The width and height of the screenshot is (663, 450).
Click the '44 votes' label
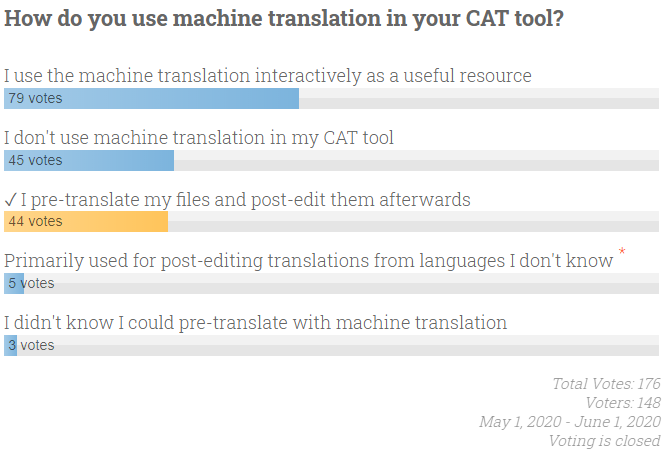click(x=36, y=221)
